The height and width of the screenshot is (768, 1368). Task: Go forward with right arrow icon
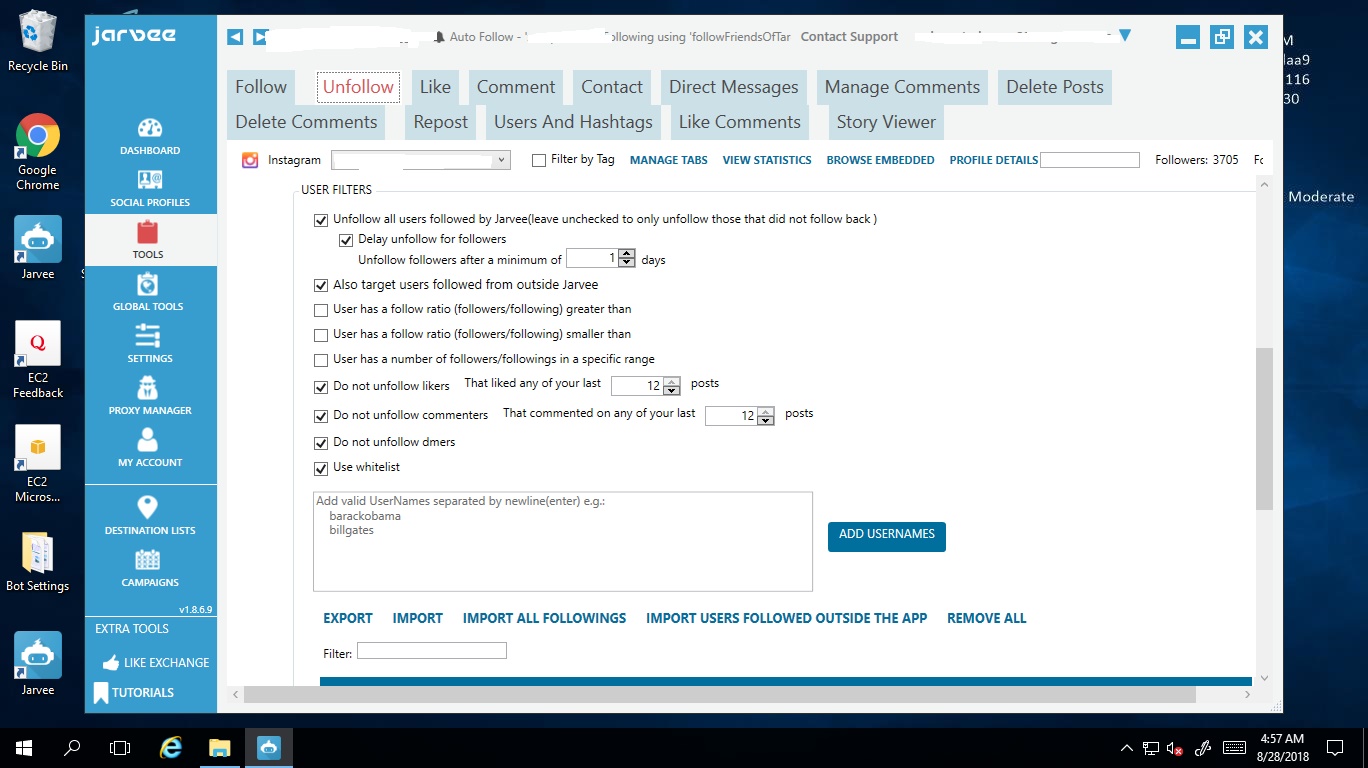(x=260, y=37)
